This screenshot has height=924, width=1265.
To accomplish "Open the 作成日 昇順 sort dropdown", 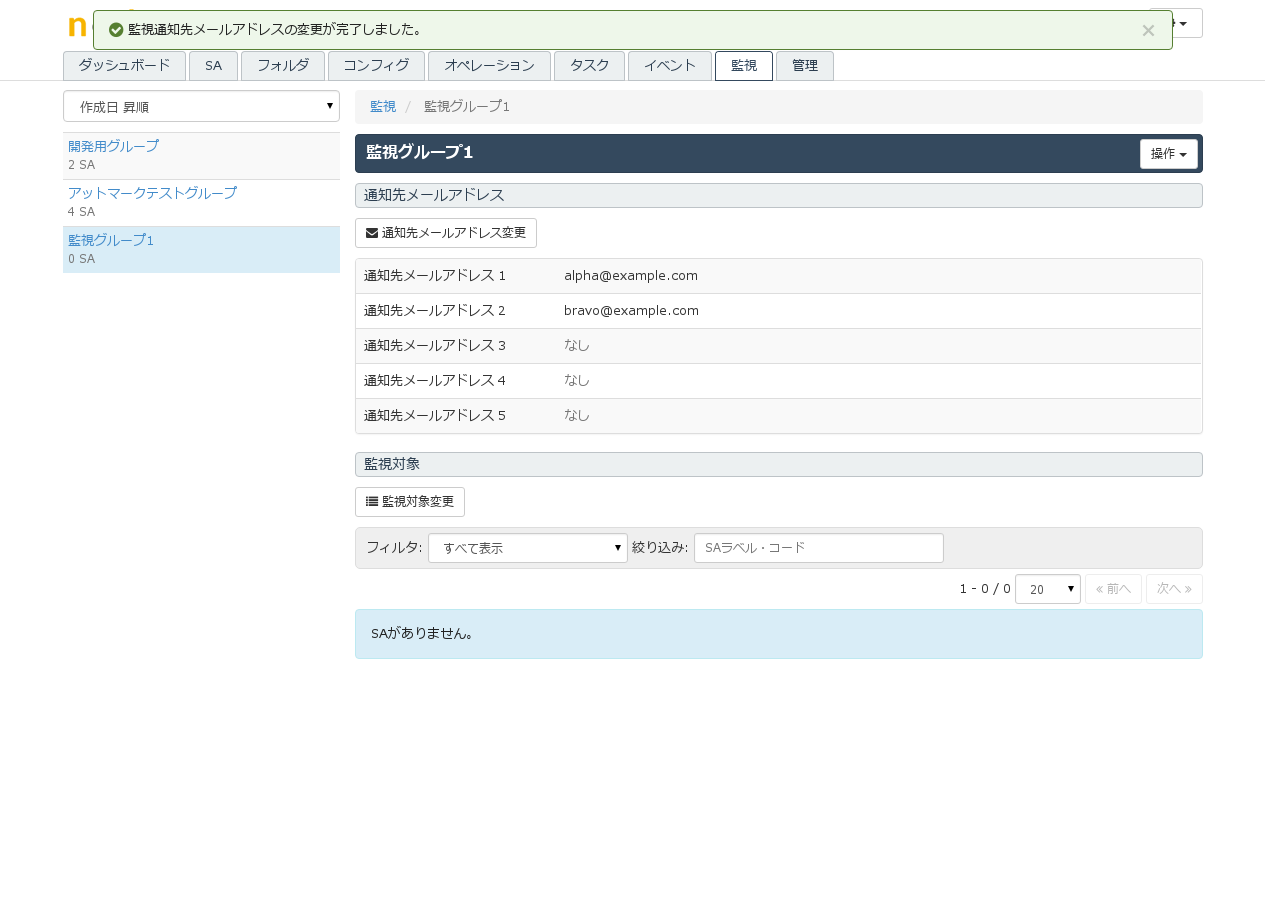I will coord(201,106).
